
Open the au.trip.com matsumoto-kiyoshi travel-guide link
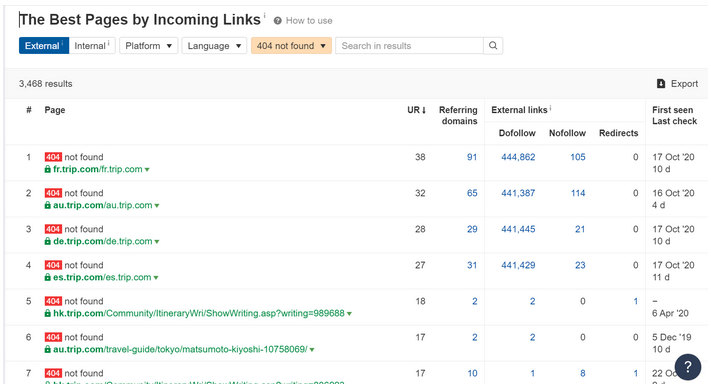pyautogui.click(x=180, y=350)
